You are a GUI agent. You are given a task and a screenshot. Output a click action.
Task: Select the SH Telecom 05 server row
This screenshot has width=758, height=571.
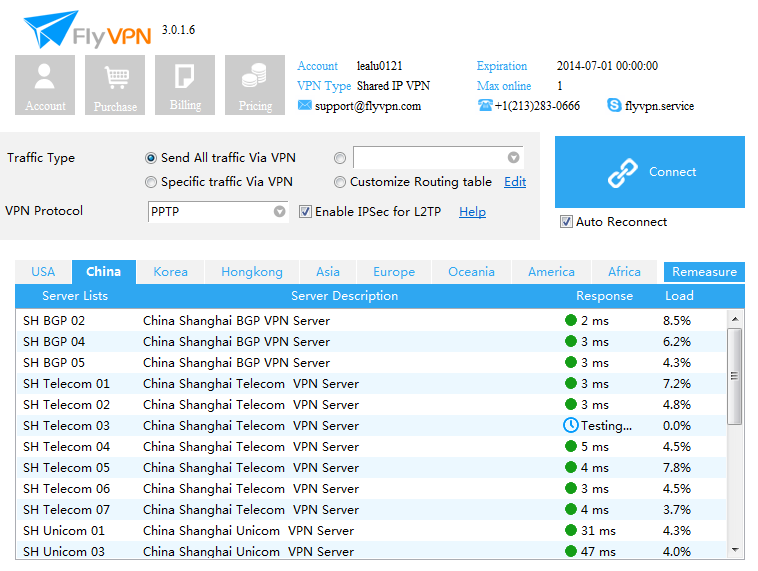pos(371,467)
